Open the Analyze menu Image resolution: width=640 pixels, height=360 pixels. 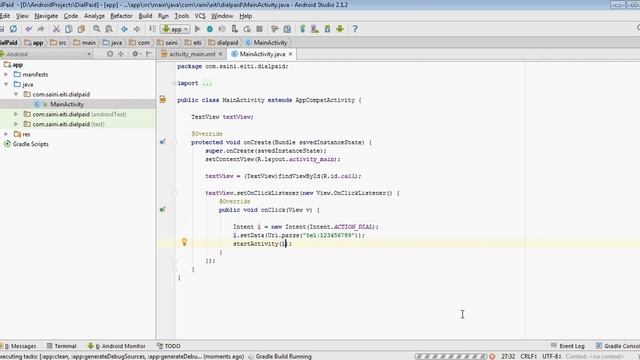coord(94,16)
